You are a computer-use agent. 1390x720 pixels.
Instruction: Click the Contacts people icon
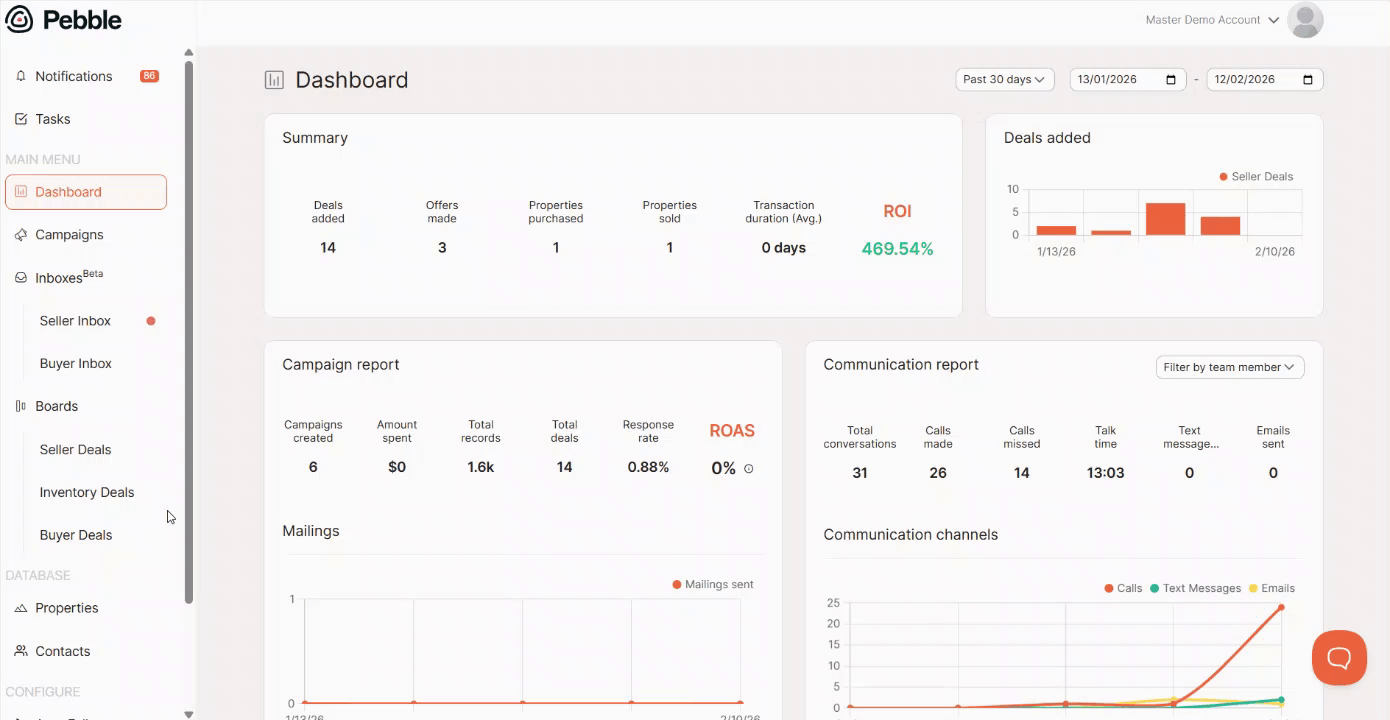[21, 651]
